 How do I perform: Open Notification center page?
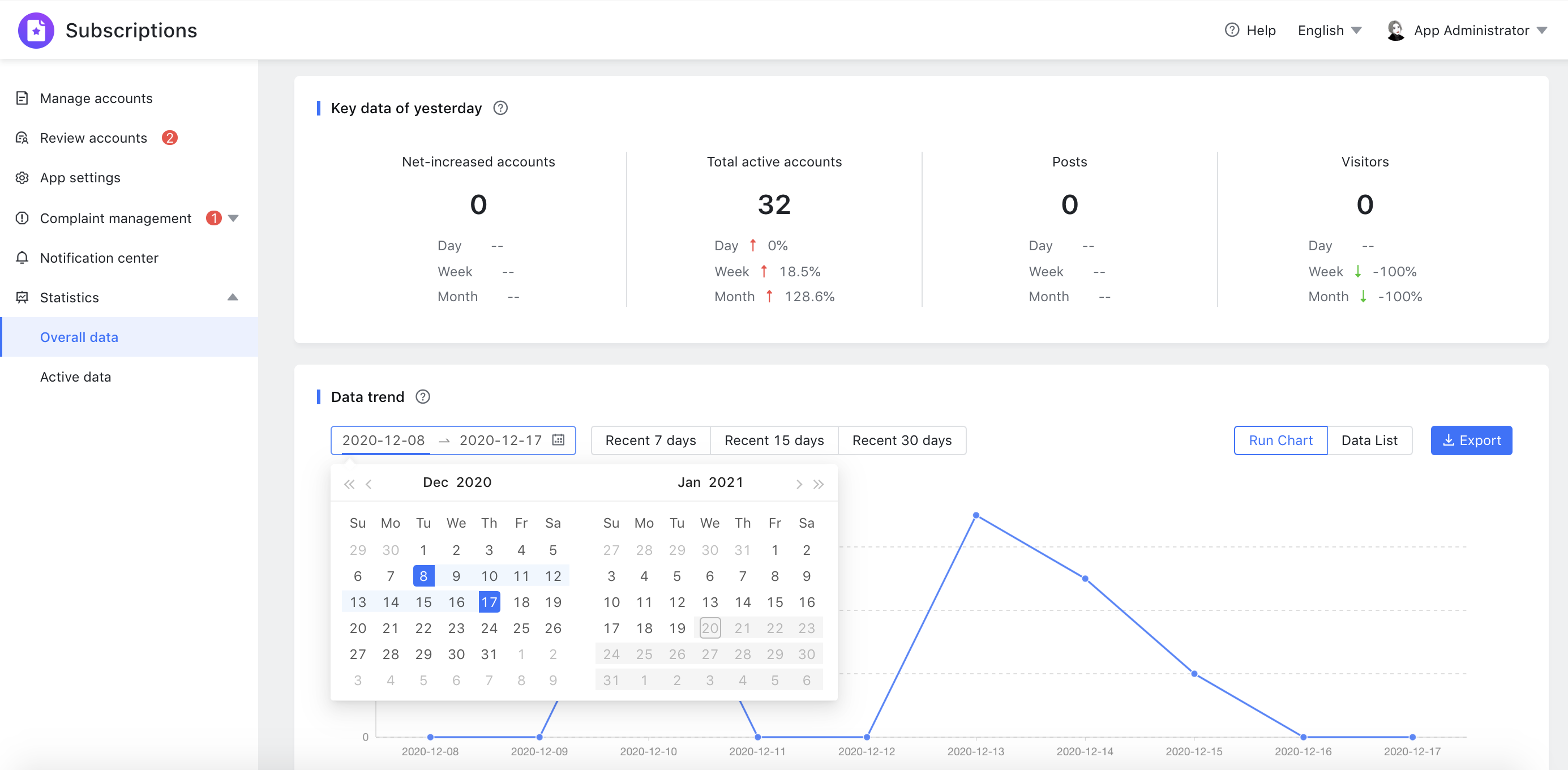pyautogui.click(x=99, y=258)
